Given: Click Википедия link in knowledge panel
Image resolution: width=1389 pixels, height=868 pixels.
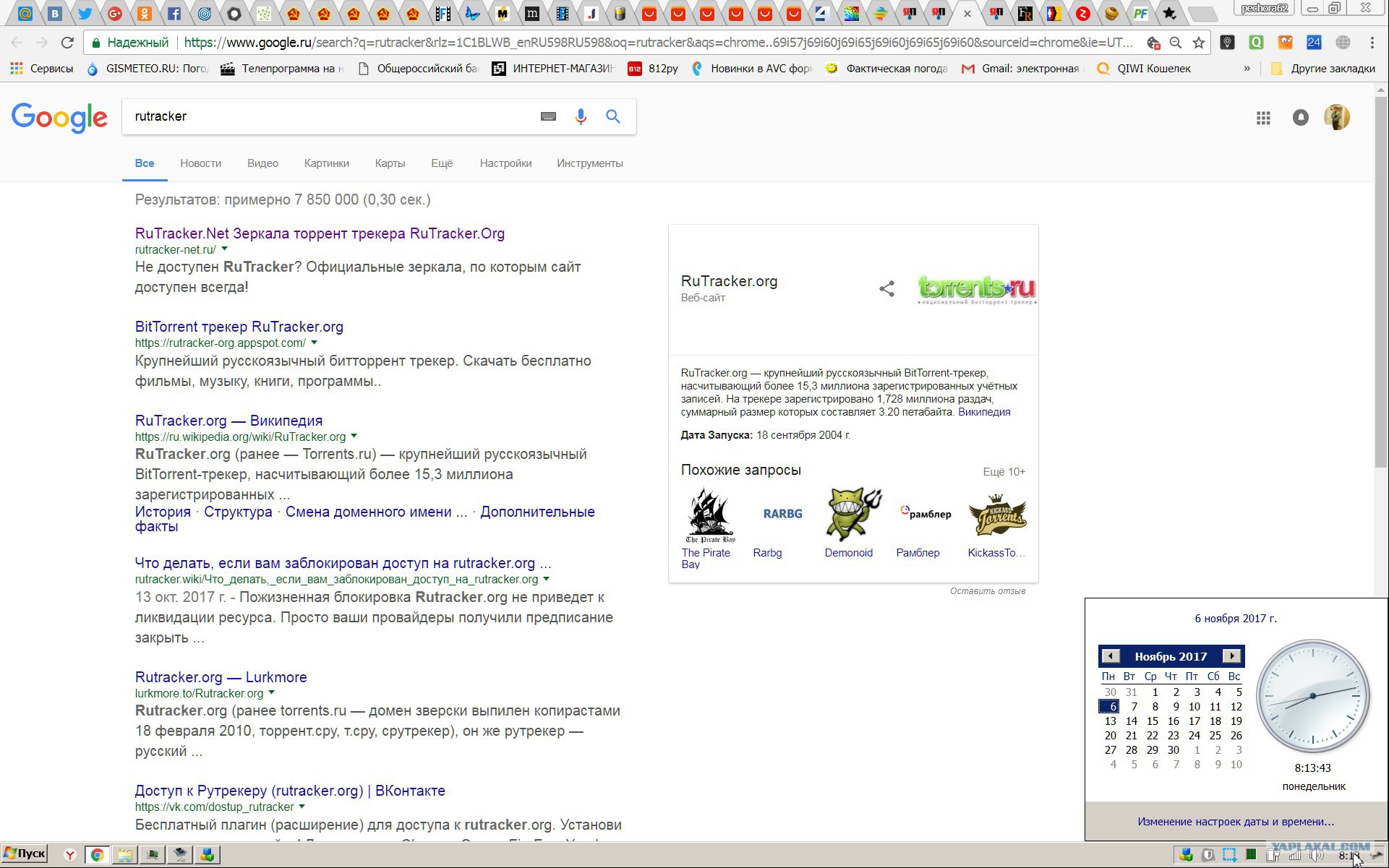Looking at the screenshot, I should tap(984, 412).
